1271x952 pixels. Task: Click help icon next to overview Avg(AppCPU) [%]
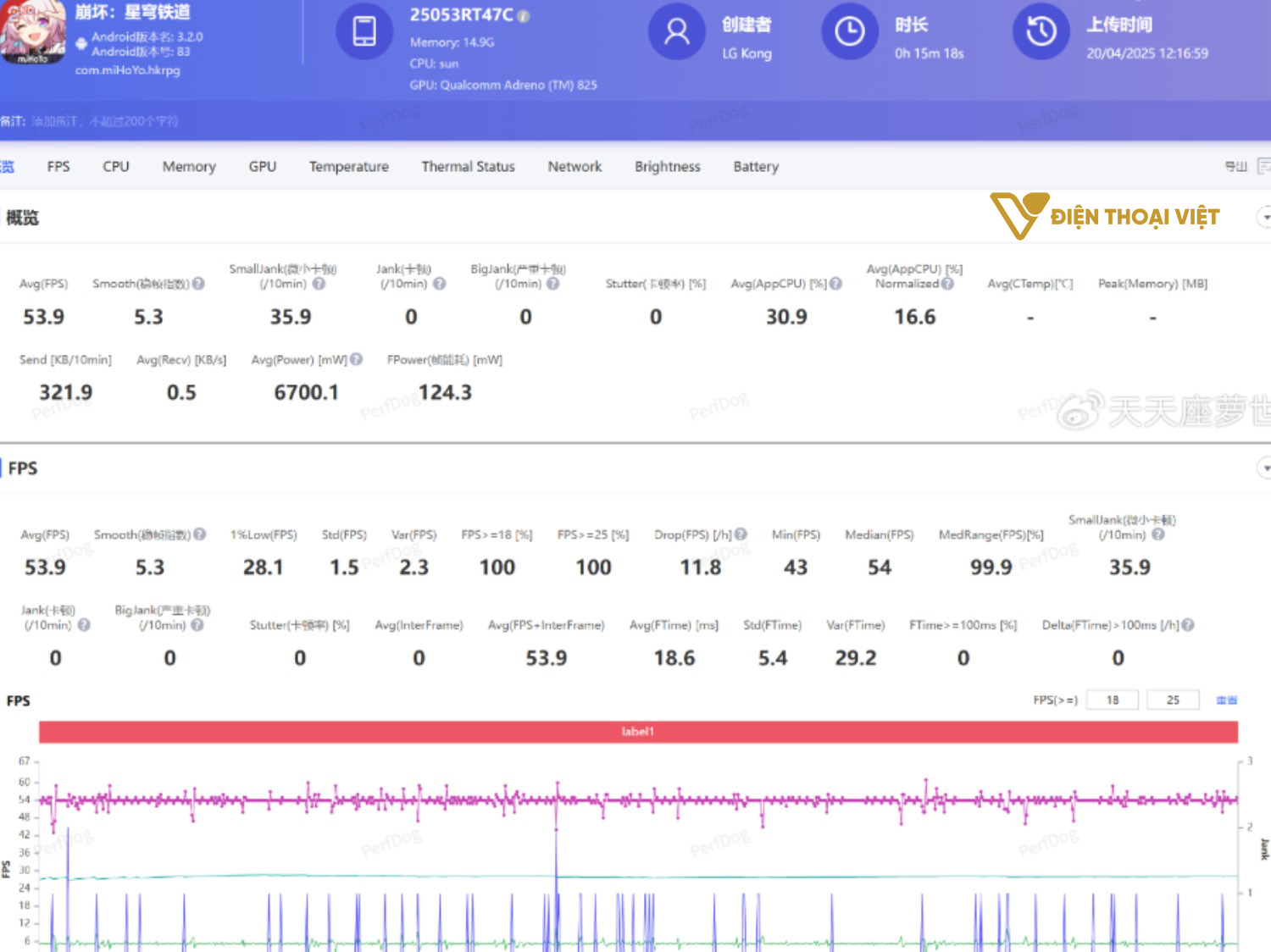tap(835, 284)
